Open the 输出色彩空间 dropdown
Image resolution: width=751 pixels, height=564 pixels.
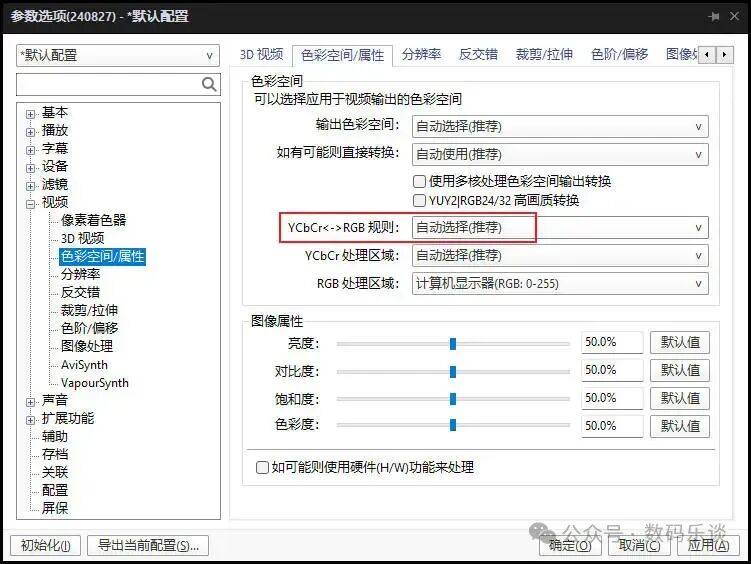(560, 127)
